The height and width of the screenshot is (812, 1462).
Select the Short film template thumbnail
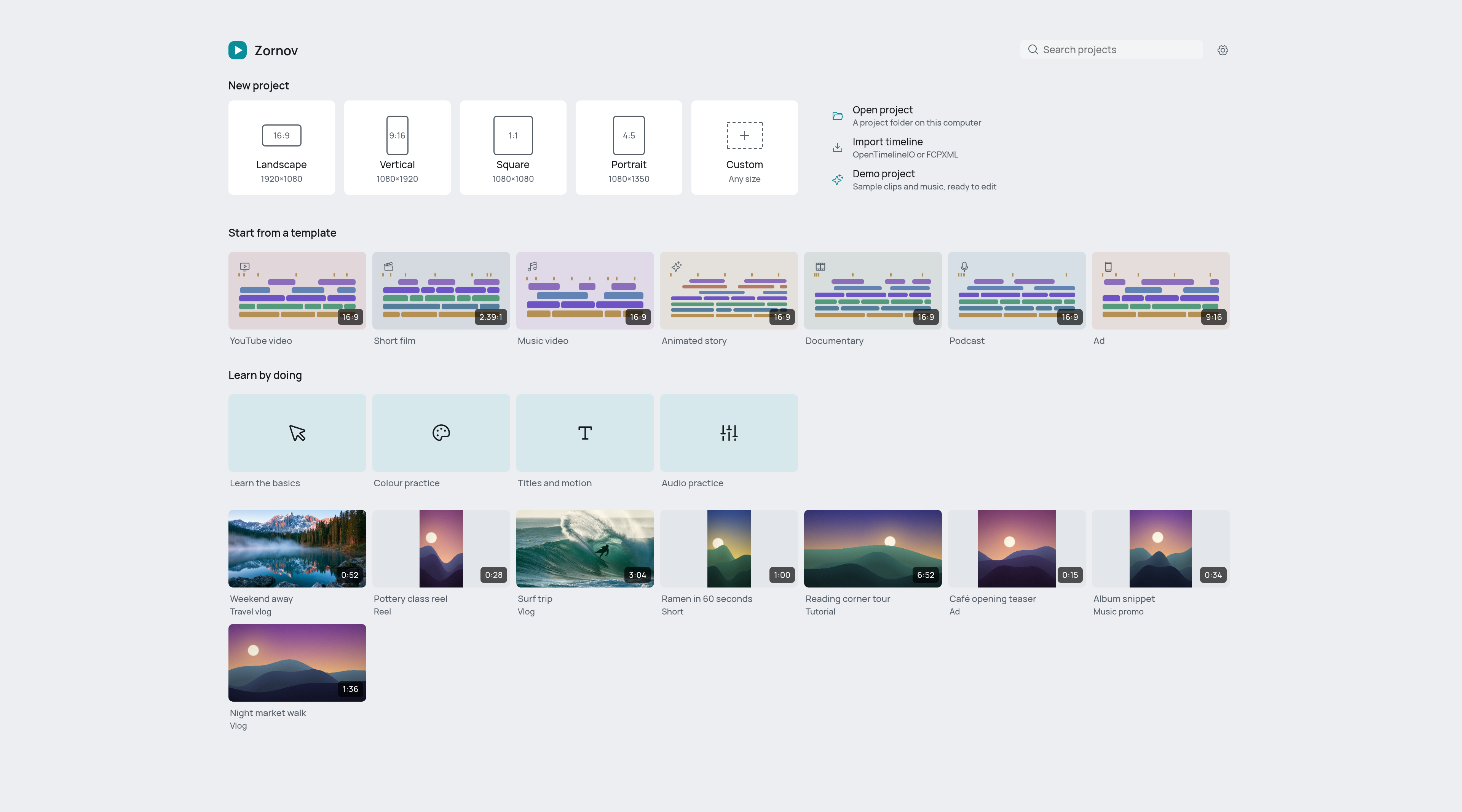point(441,290)
